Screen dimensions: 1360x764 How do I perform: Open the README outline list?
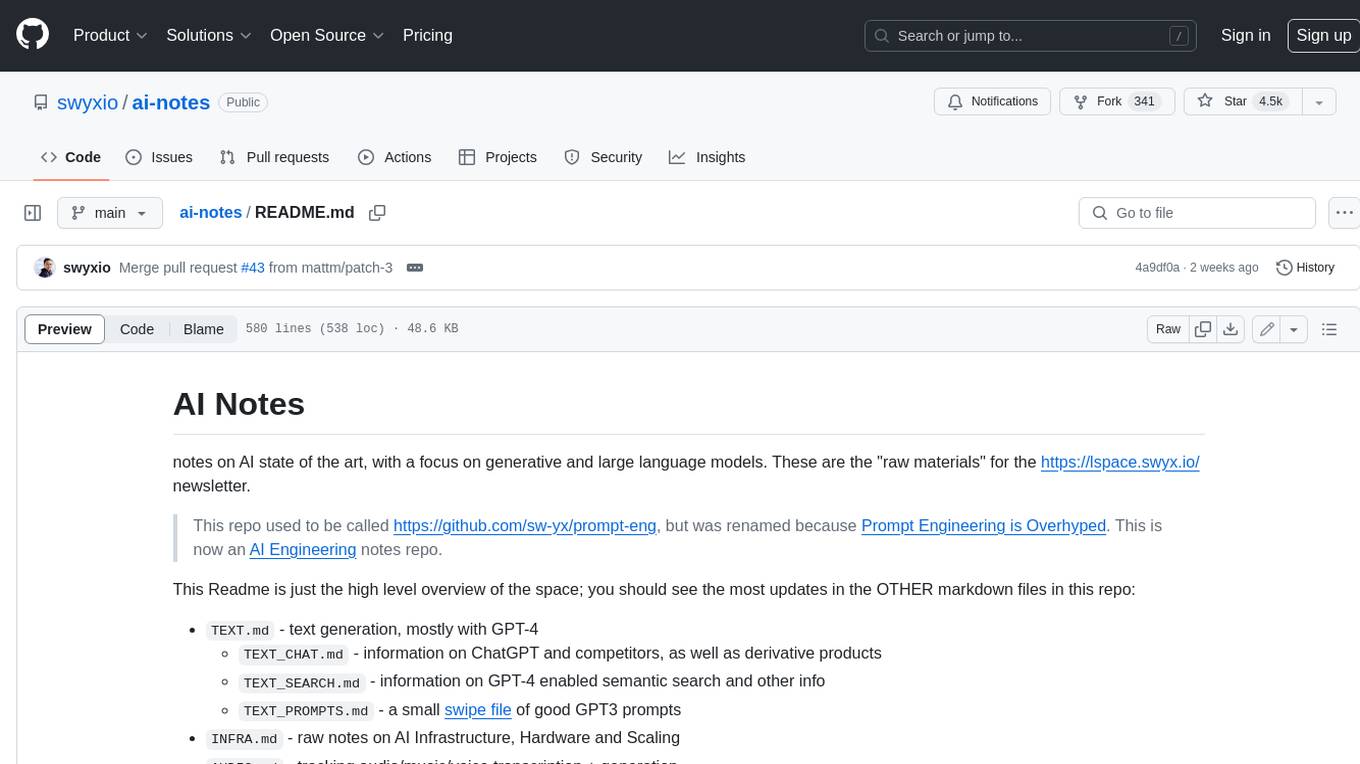[1329, 329]
